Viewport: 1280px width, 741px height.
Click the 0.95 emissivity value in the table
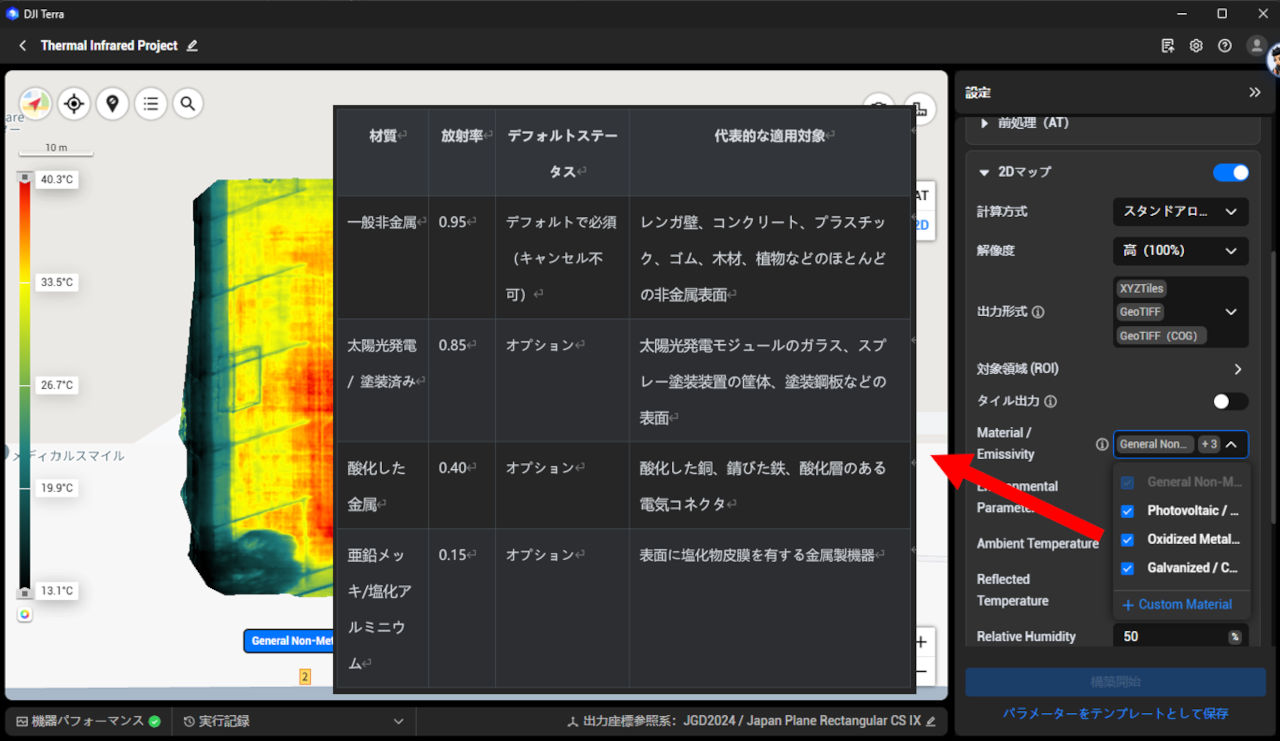pos(453,222)
